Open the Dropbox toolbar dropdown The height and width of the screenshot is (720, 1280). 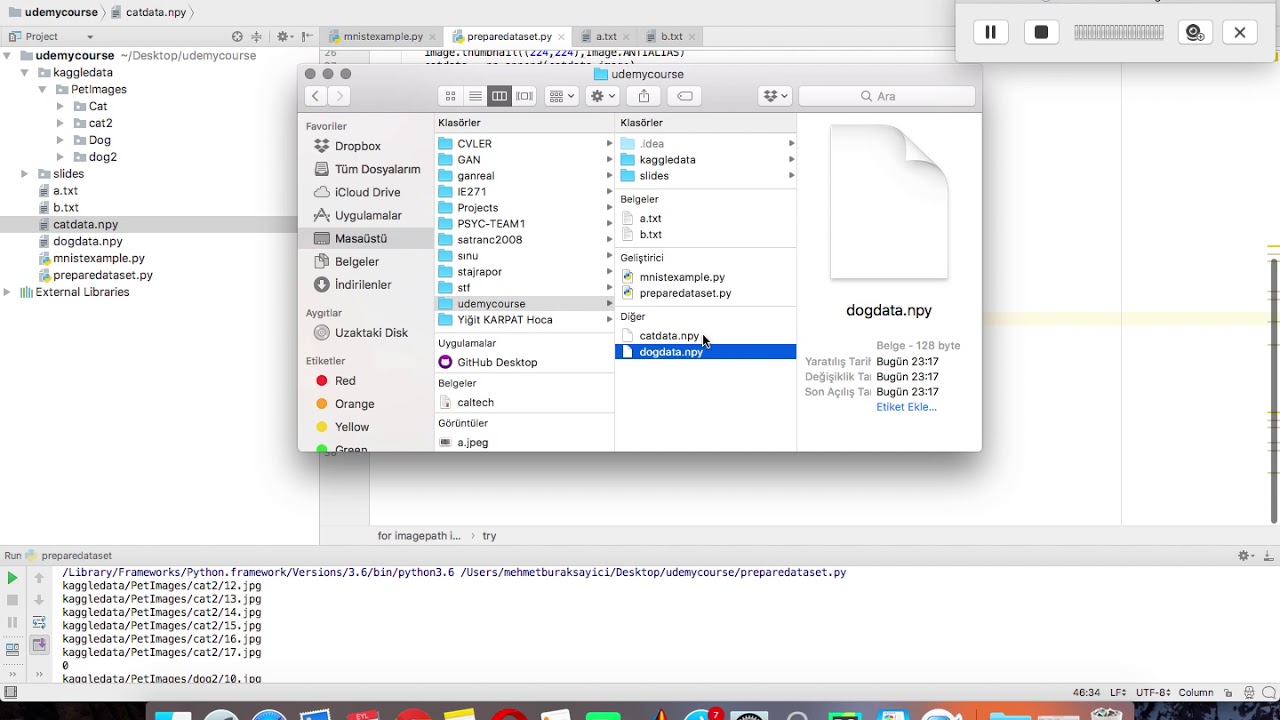point(775,96)
